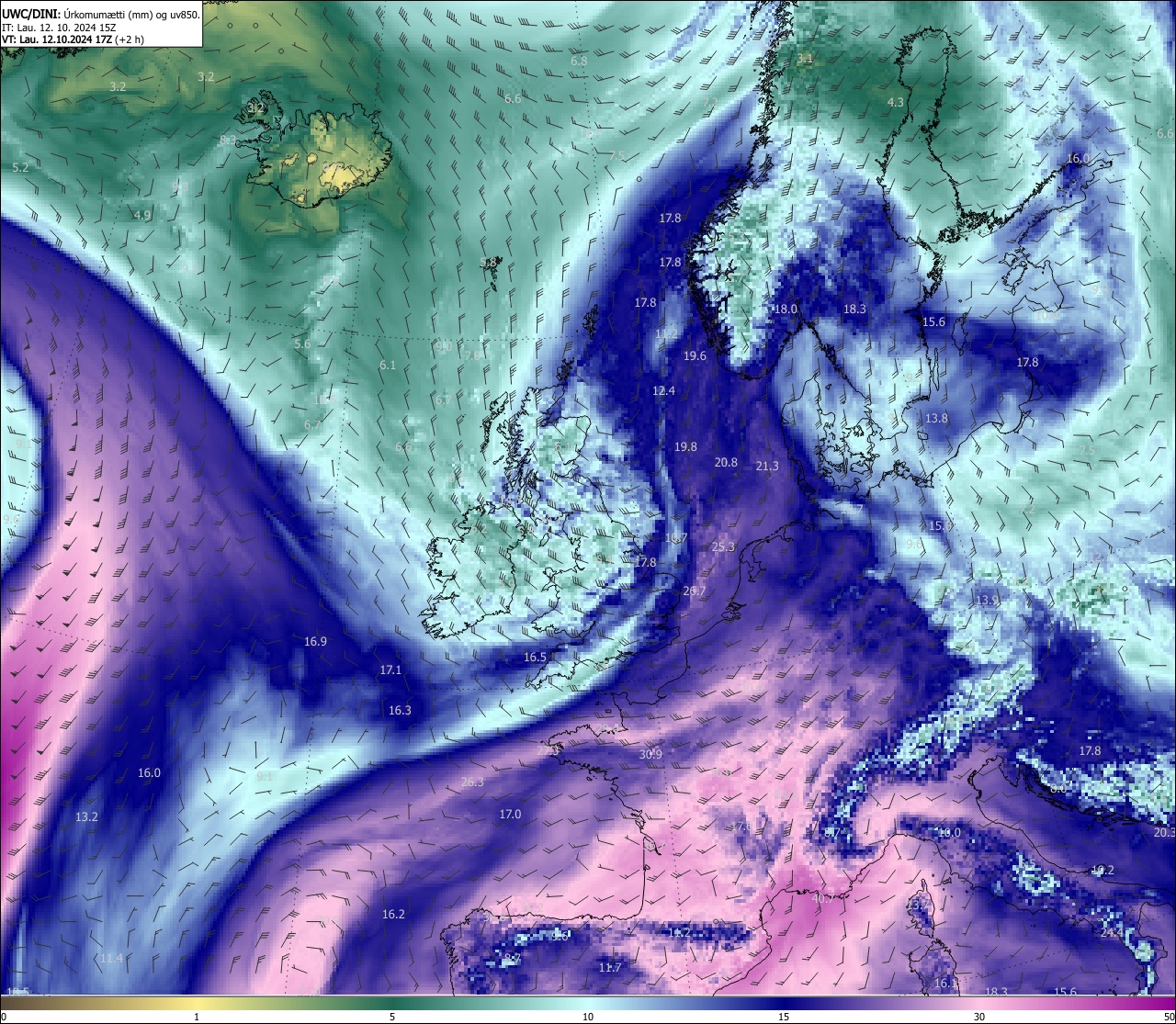Click the "UWC/DINI: Úrkomumætti (mm) og uv850." title
Viewport: 1176px width, 1024px height.
(x=101, y=14)
